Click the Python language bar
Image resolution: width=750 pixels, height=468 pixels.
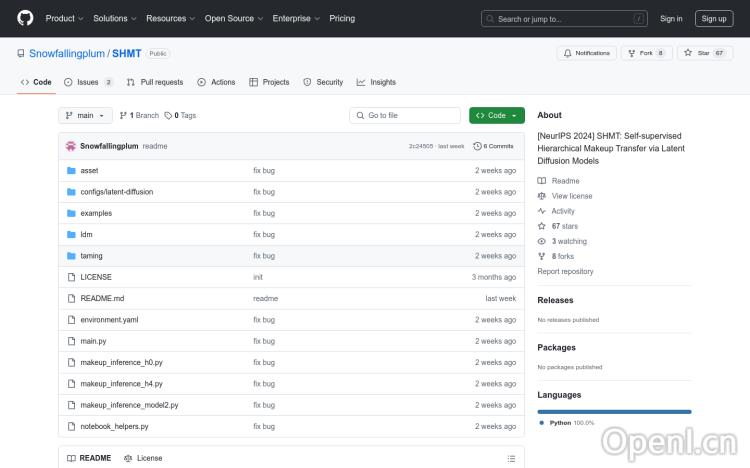(x=614, y=411)
